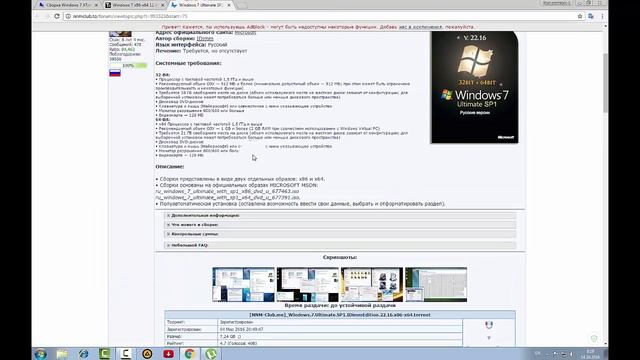640x360 pixels.
Task: Switch to Google Chrome in the taskbar
Action: pyautogui.click(x=190, y=354)
